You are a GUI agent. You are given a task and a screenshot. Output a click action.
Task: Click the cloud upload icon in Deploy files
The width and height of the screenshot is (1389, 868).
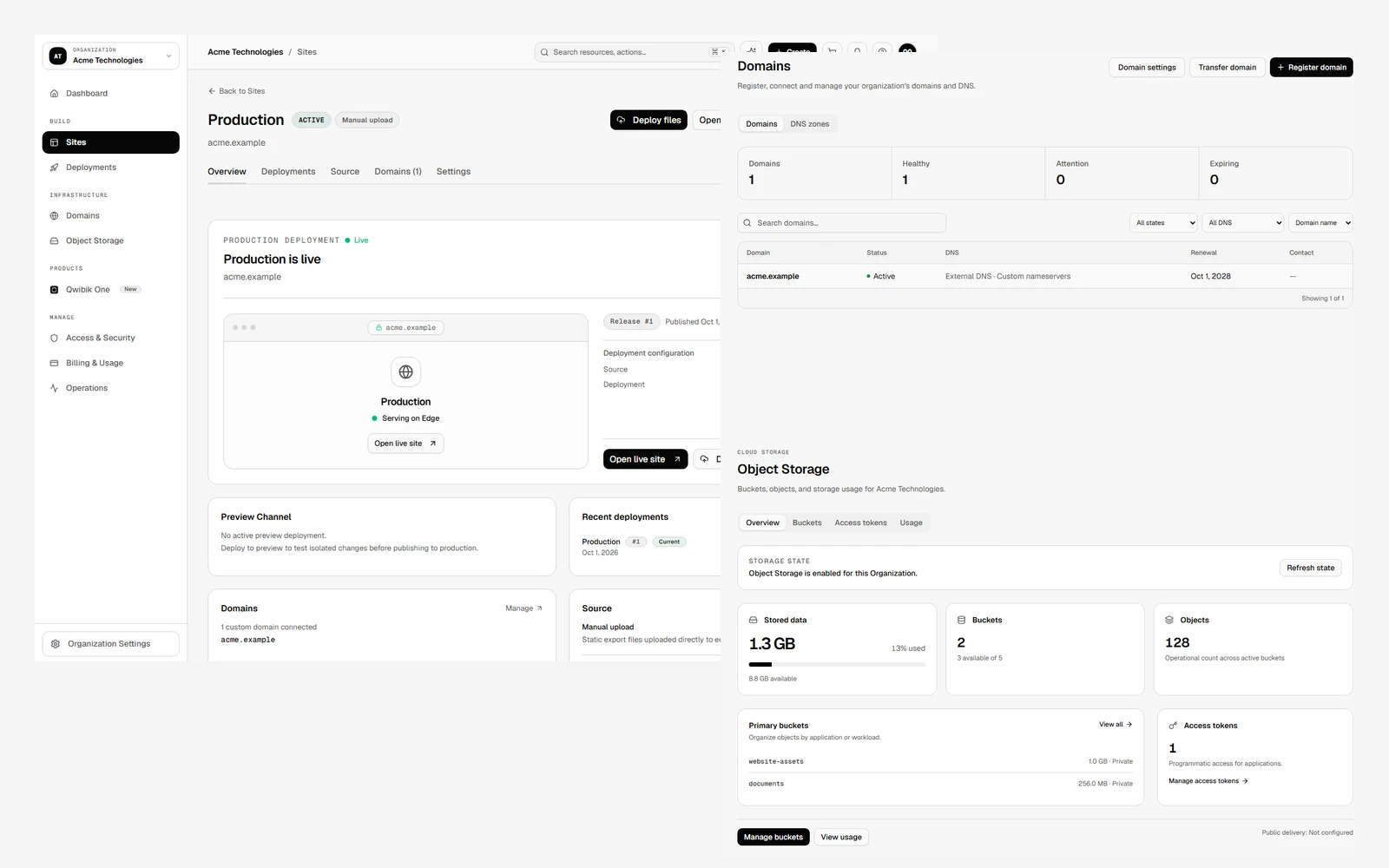(621, 120)
